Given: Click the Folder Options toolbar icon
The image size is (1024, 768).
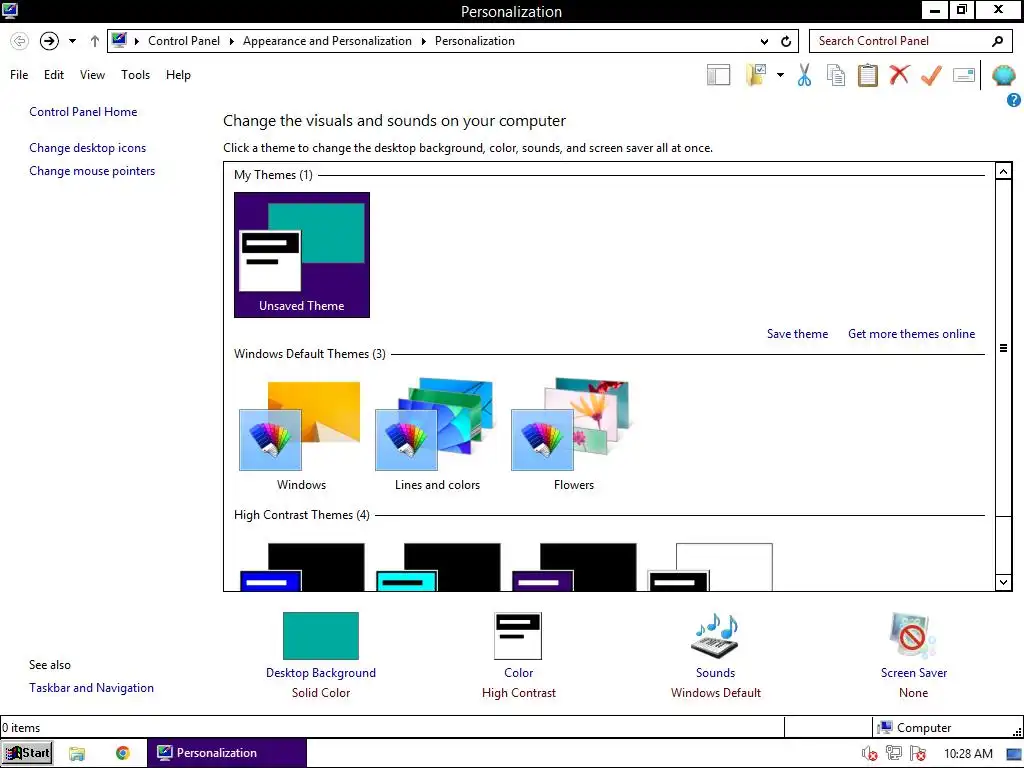Looking at the screenshot, I should click(x=756, y=75).
